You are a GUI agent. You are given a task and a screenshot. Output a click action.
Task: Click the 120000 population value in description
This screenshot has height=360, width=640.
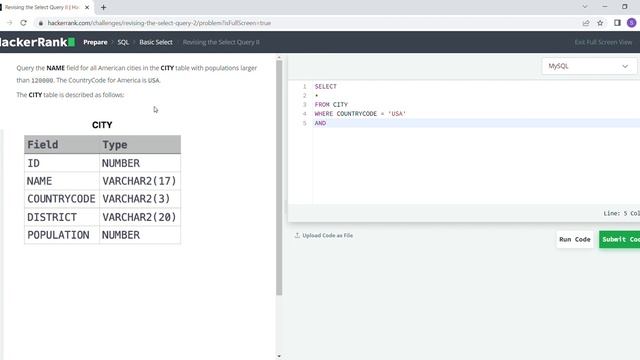42,80
